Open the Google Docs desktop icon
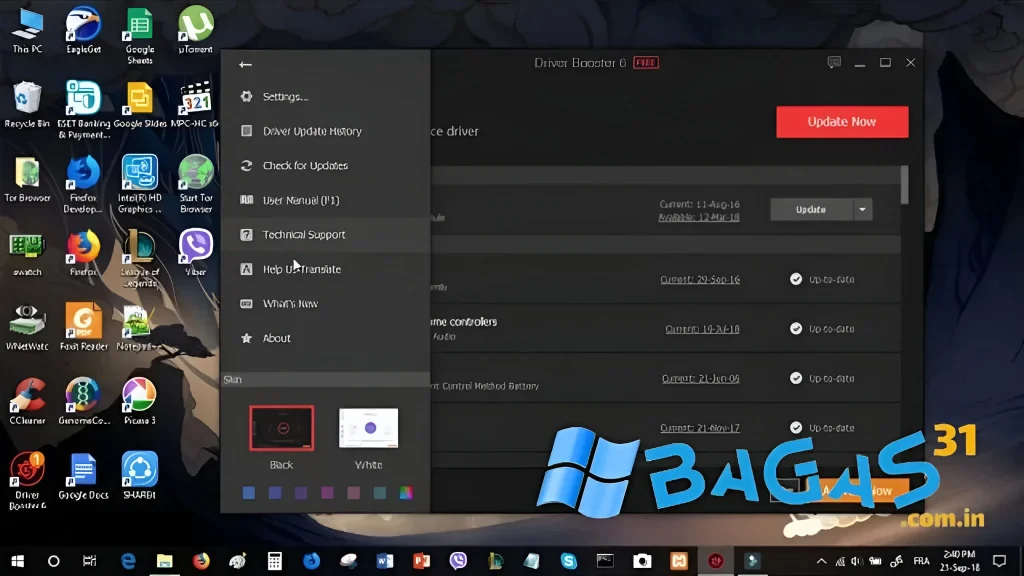 point(84,477)
